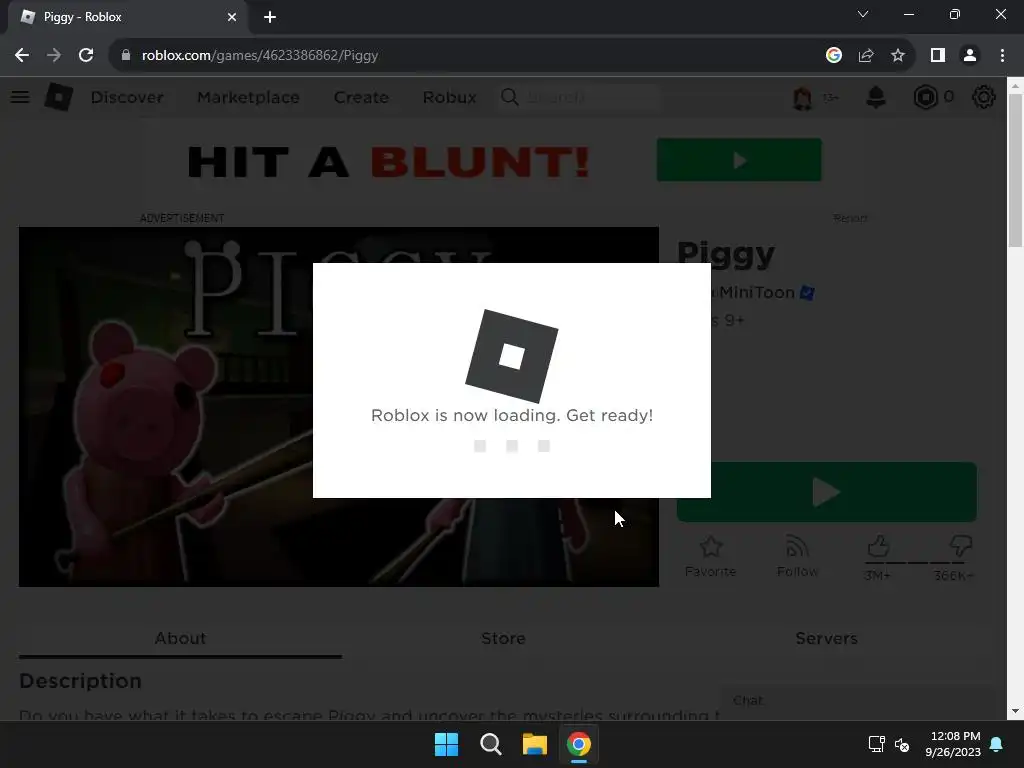Open the Windows Start menu

click(x=447, y=744)
